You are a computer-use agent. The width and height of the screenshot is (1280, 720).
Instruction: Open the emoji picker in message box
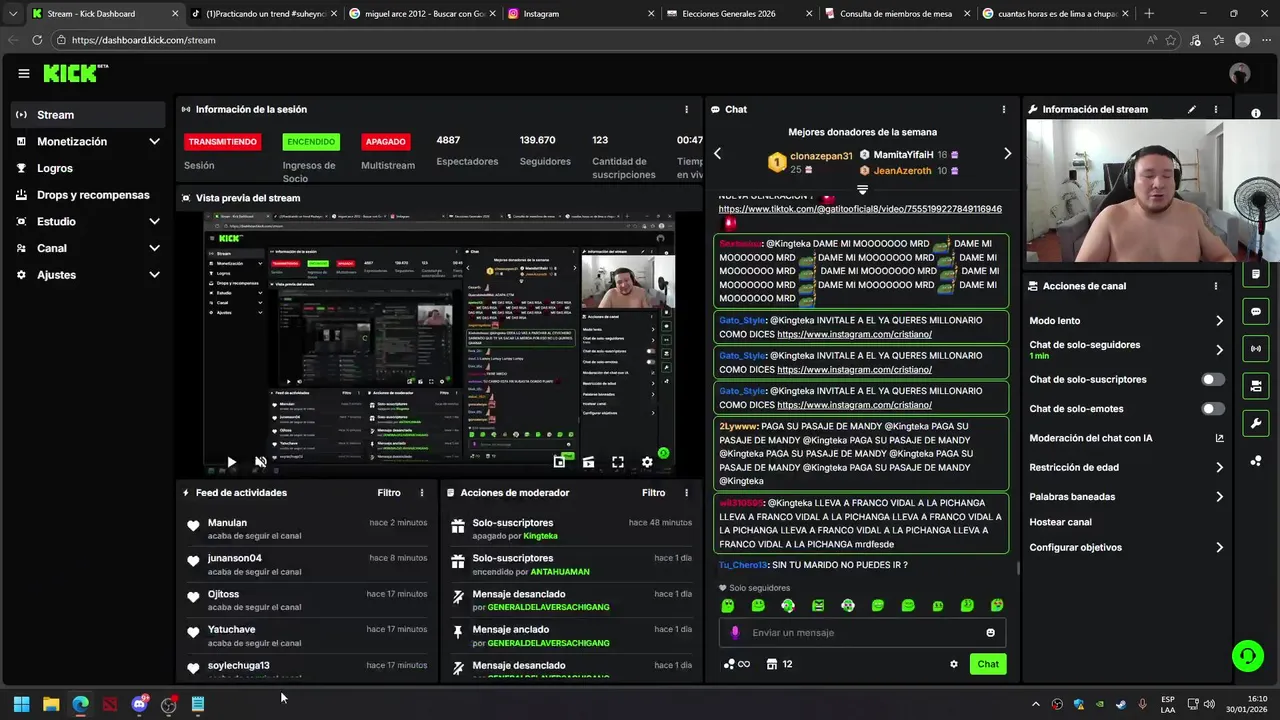point(991,632)
